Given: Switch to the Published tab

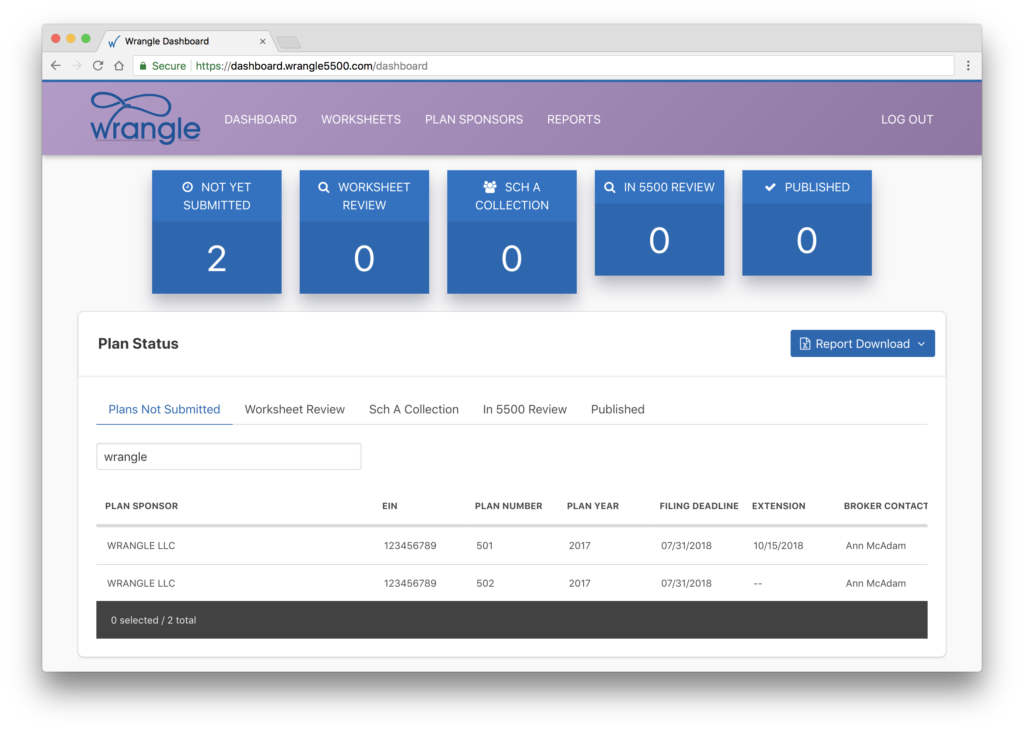Looking at the screenshot, I should click(617, 409).
